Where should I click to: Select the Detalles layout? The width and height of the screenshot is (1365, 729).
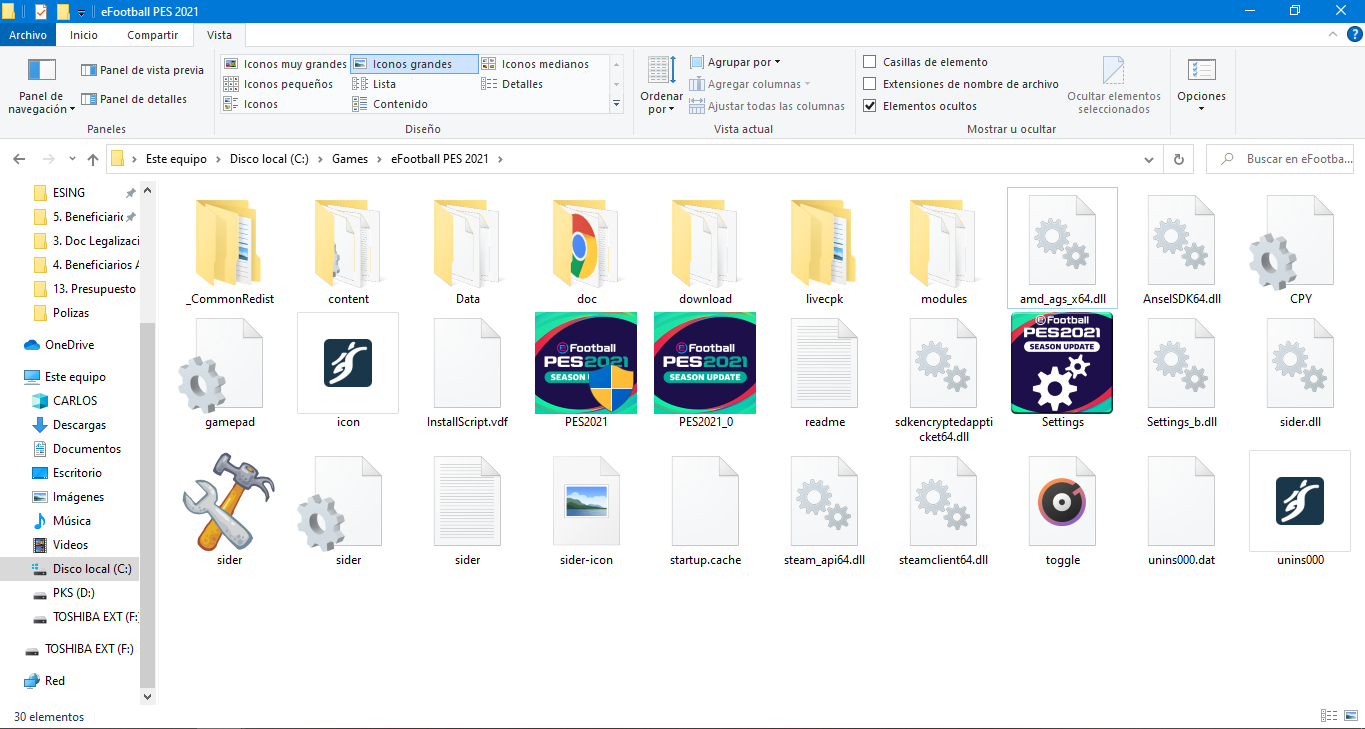pos(513,84)
